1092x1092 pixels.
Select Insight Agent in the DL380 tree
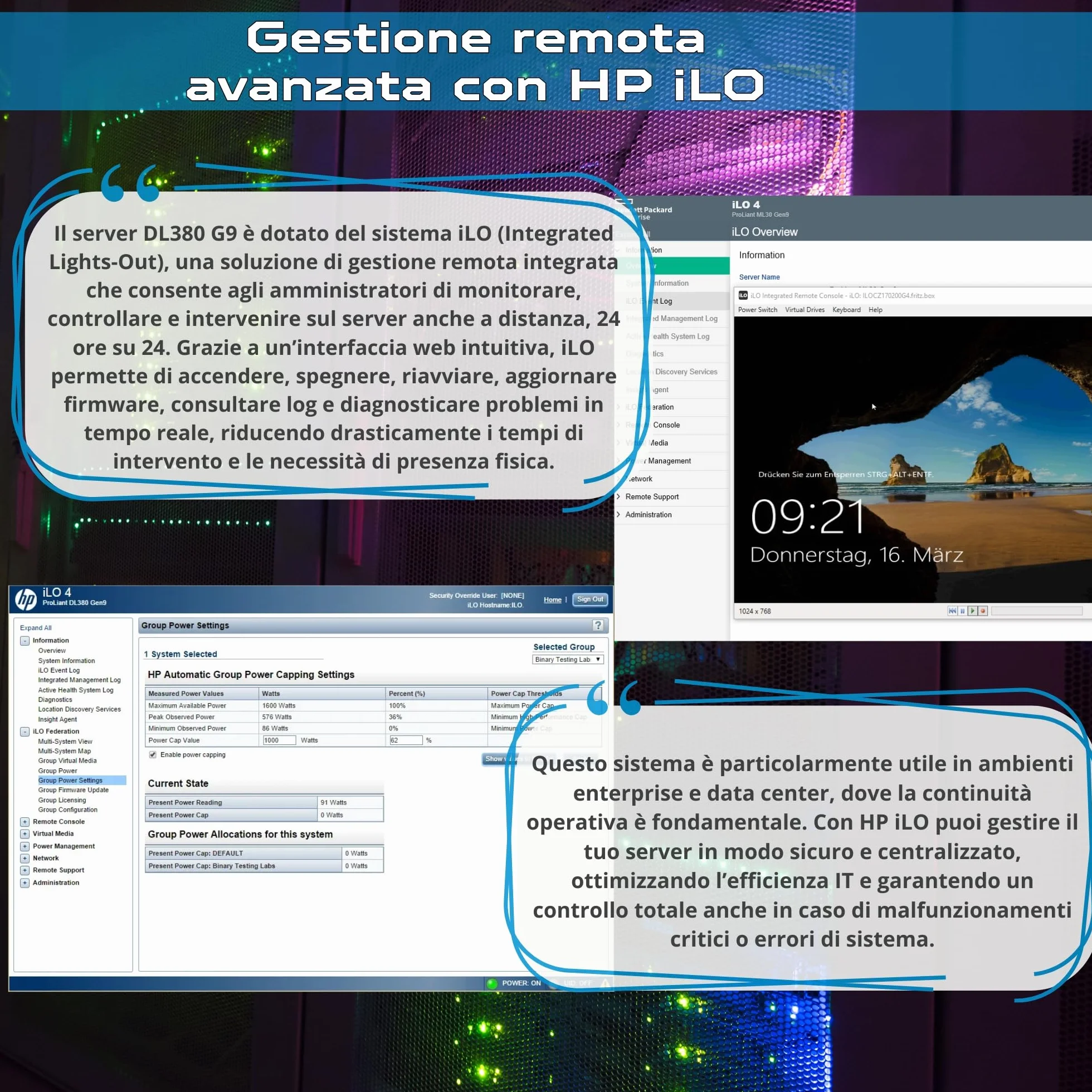[x=57, y=719]
